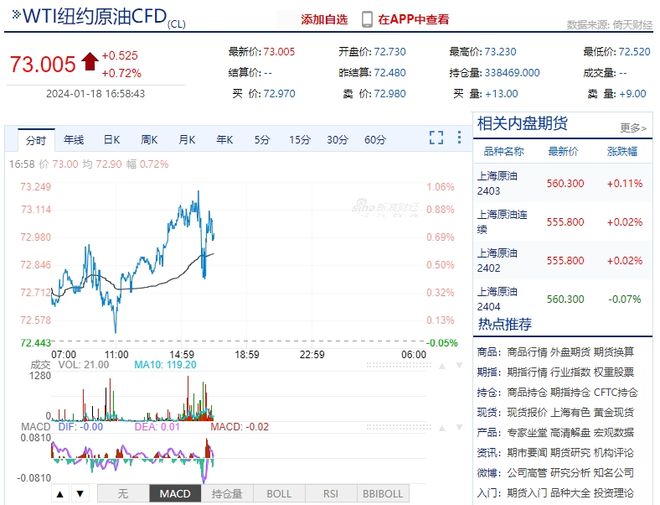Open the 日K chart tab
The image size is (660, 505).
click(x=112, y=140)
